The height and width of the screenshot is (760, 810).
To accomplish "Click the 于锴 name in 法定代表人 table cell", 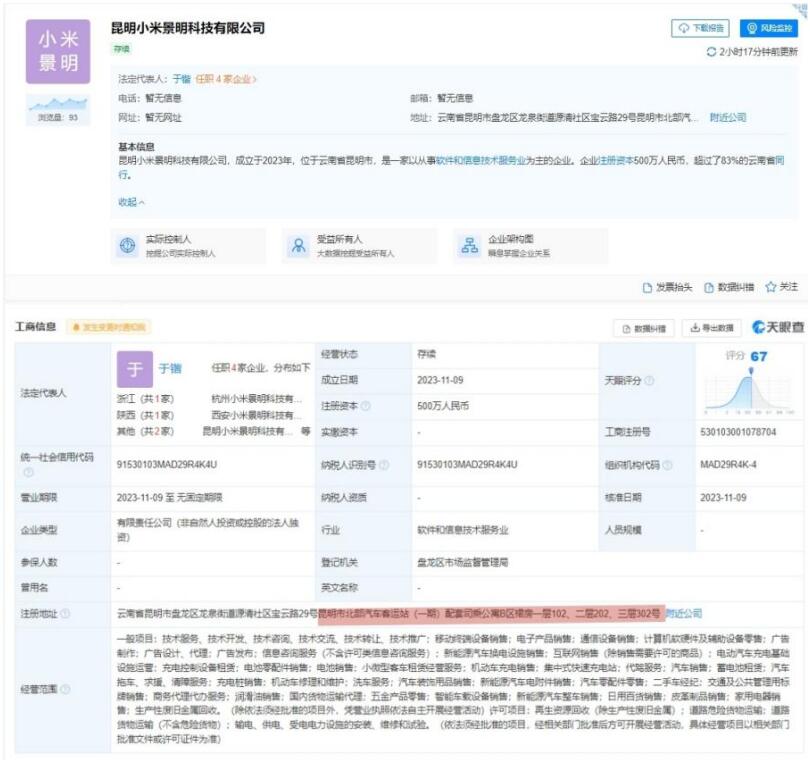I will click(x=170, y=368).
